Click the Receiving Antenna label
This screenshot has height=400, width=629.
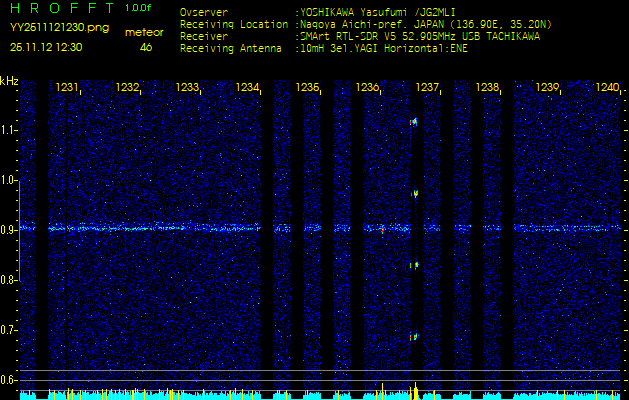pyautogui.click(x=231, y=49)
